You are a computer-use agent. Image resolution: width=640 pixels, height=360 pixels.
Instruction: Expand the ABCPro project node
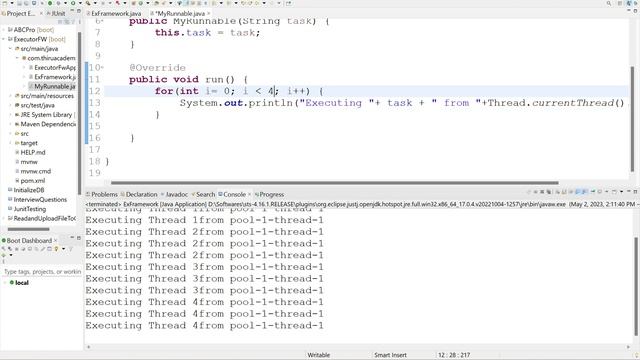pos(4,30)
